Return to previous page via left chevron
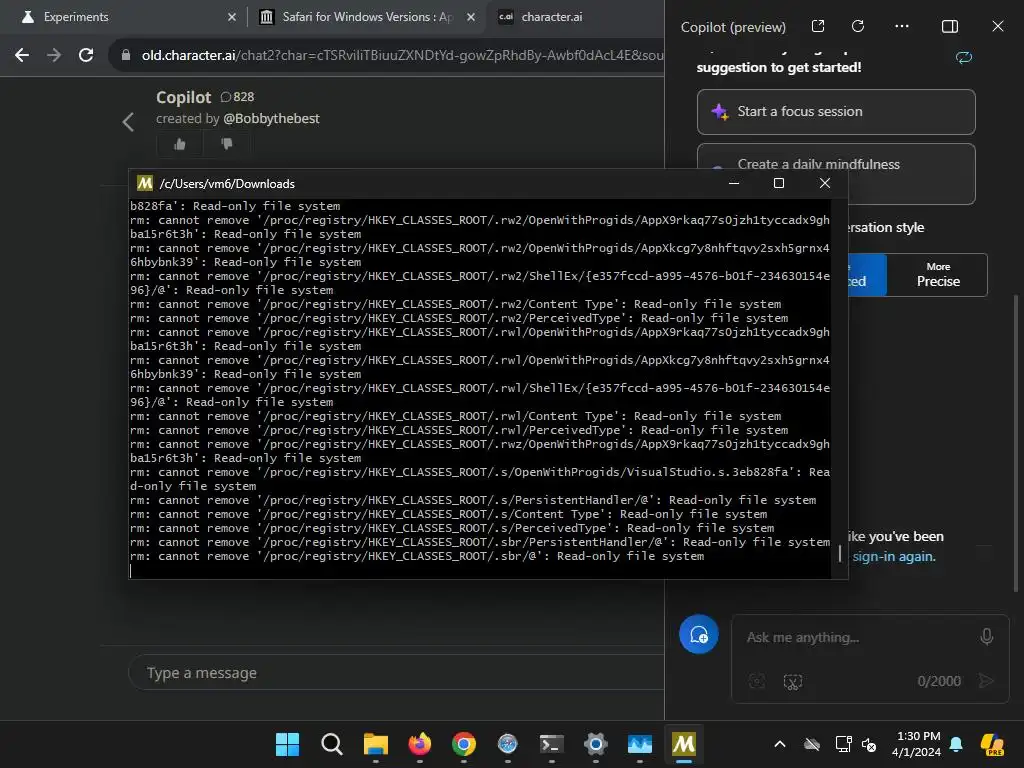The height and width of the screenshot is (768, 1024). point(128,121)
